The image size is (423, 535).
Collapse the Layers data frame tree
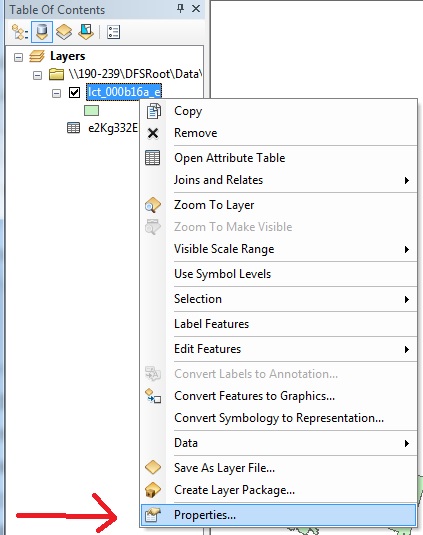click(x=18, y=57)
